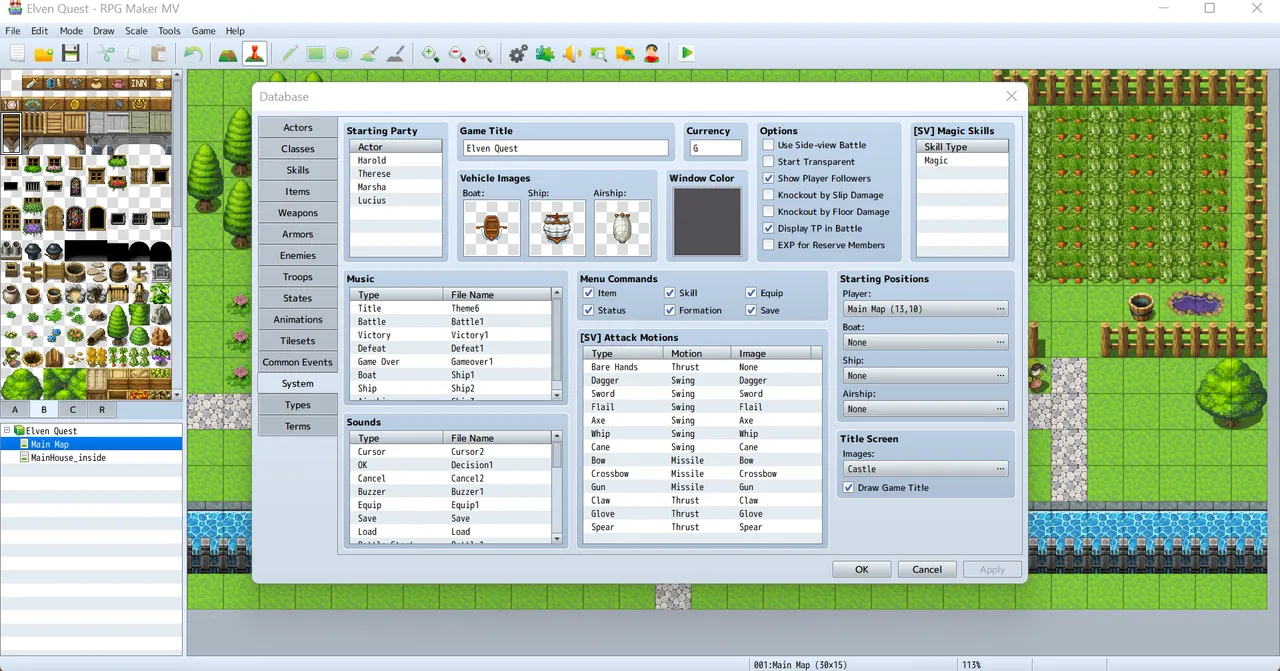Enable EXP for Reserve Members

tap(768, 245)
